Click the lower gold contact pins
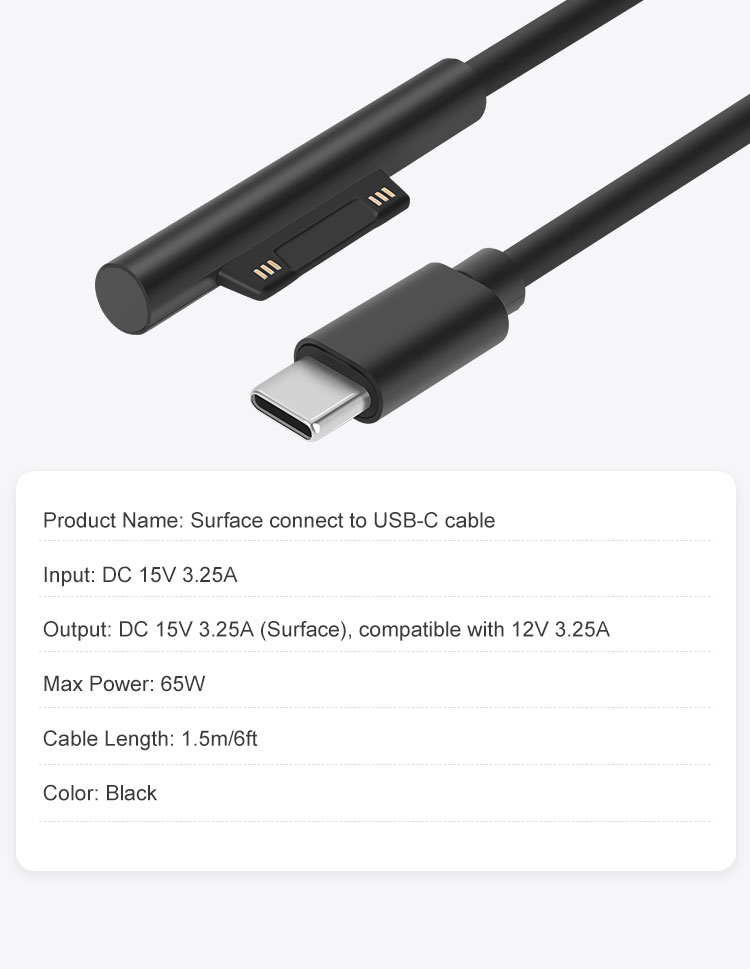 [x=268, y=269]
